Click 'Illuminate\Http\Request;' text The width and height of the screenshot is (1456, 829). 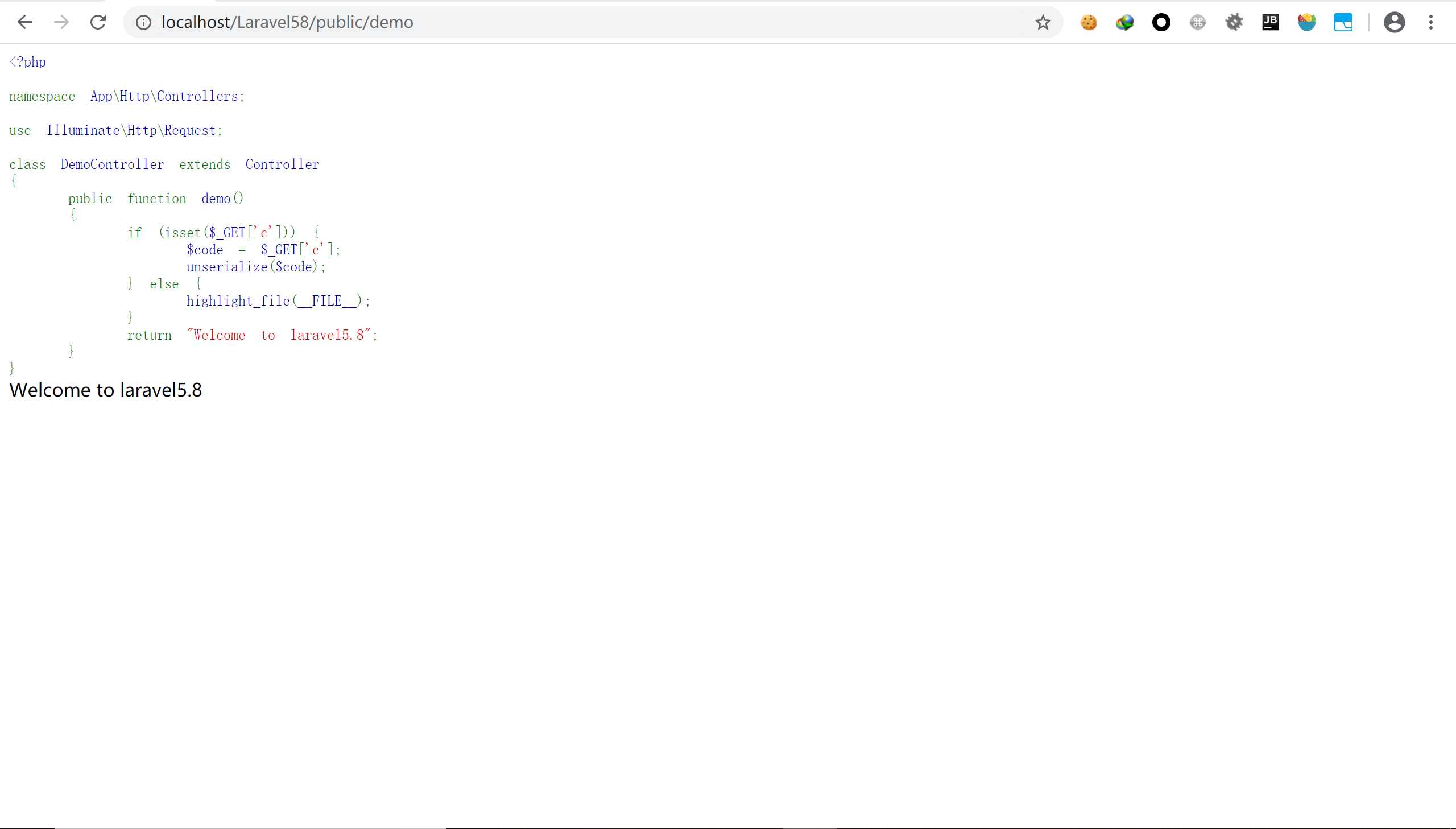pos(134,130)
